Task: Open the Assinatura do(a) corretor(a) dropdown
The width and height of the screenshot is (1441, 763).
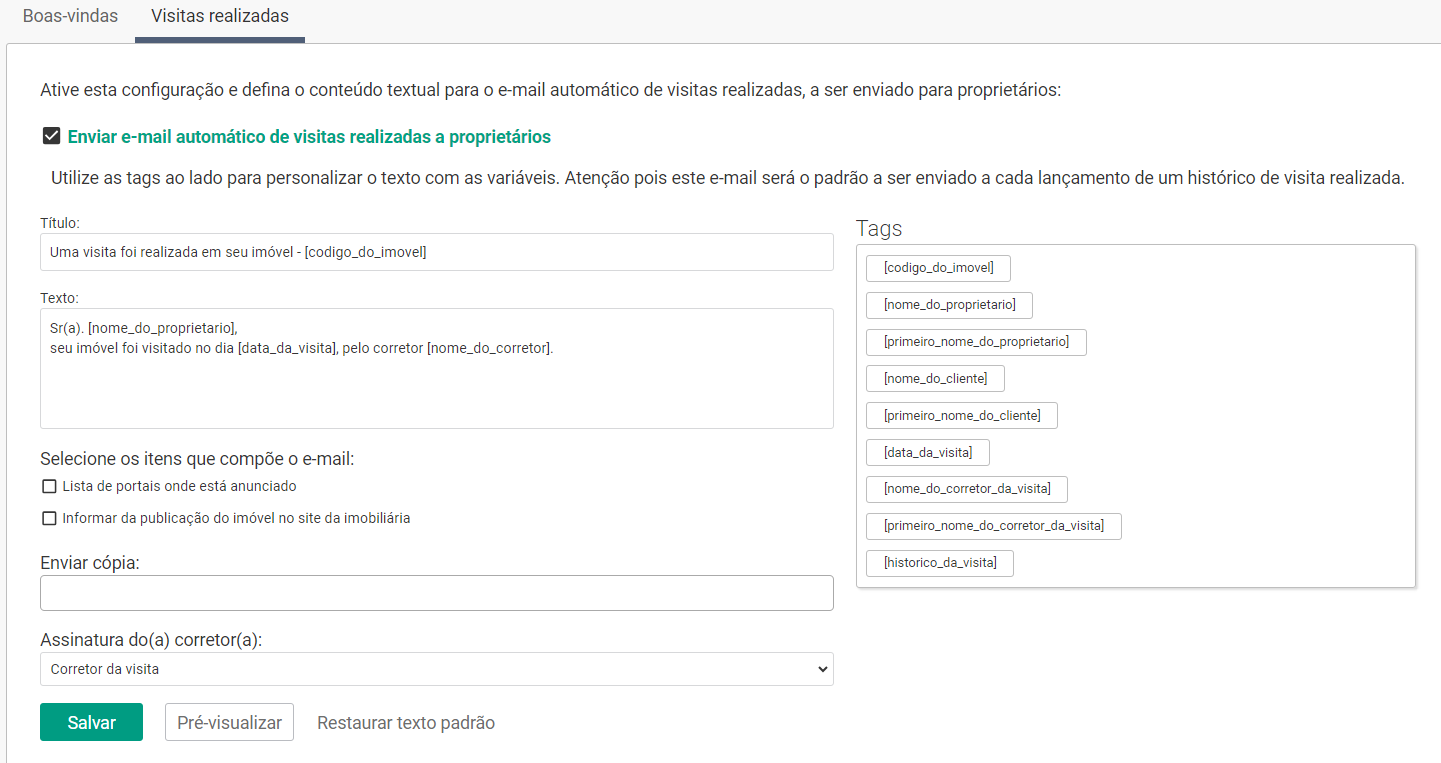Action: [x=436, y=669]
